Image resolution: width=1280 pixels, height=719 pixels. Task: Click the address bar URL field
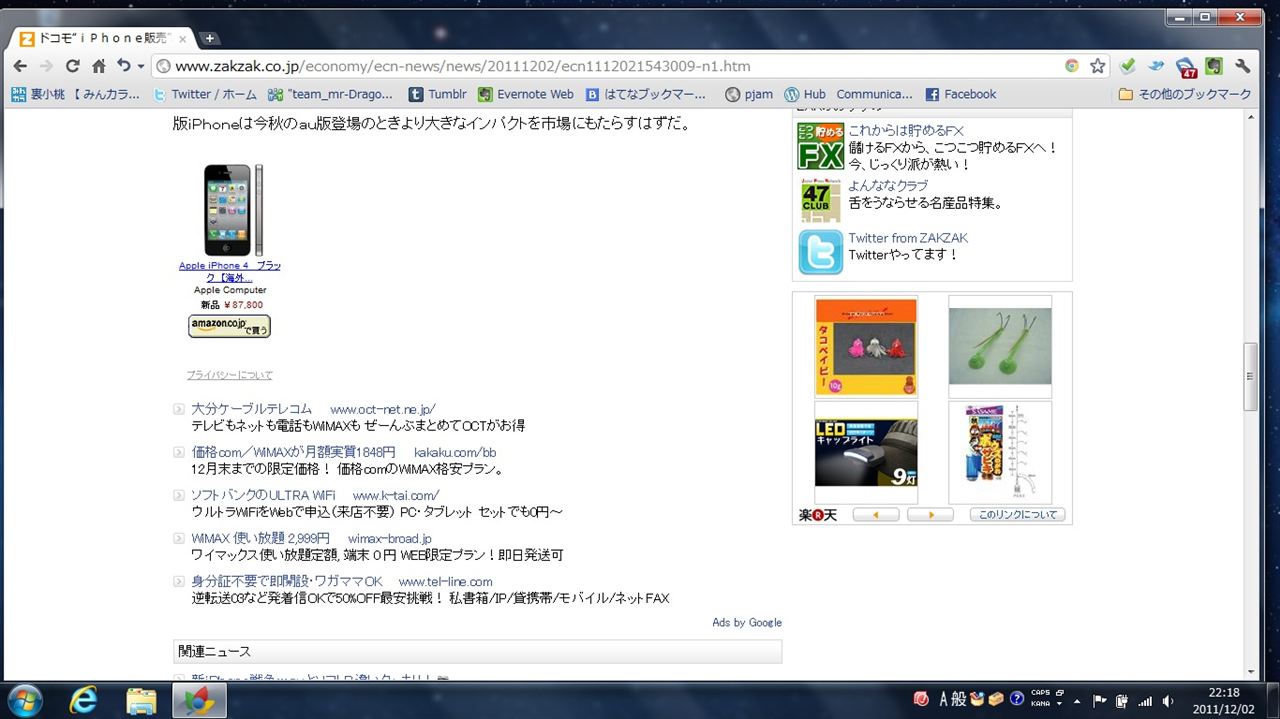point(610,66)
